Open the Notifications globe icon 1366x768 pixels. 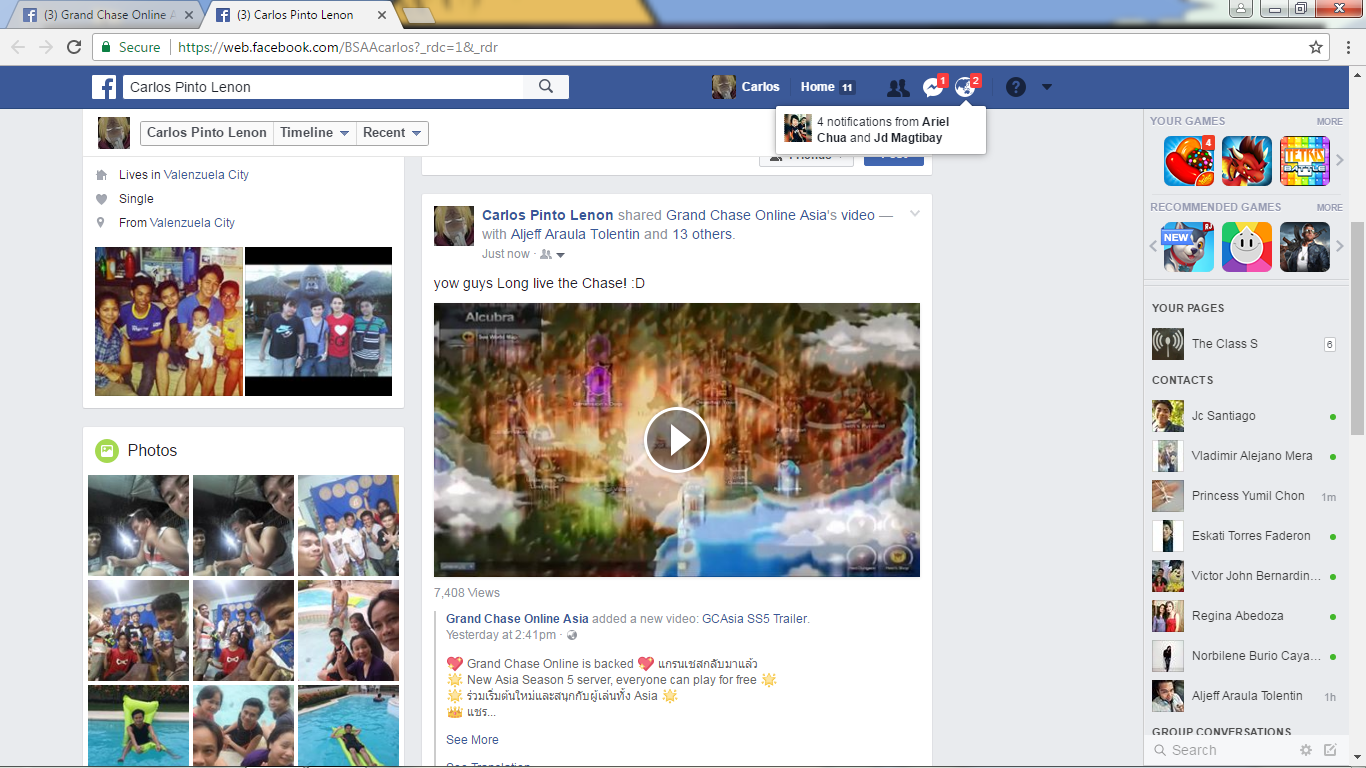coord(965,88)
